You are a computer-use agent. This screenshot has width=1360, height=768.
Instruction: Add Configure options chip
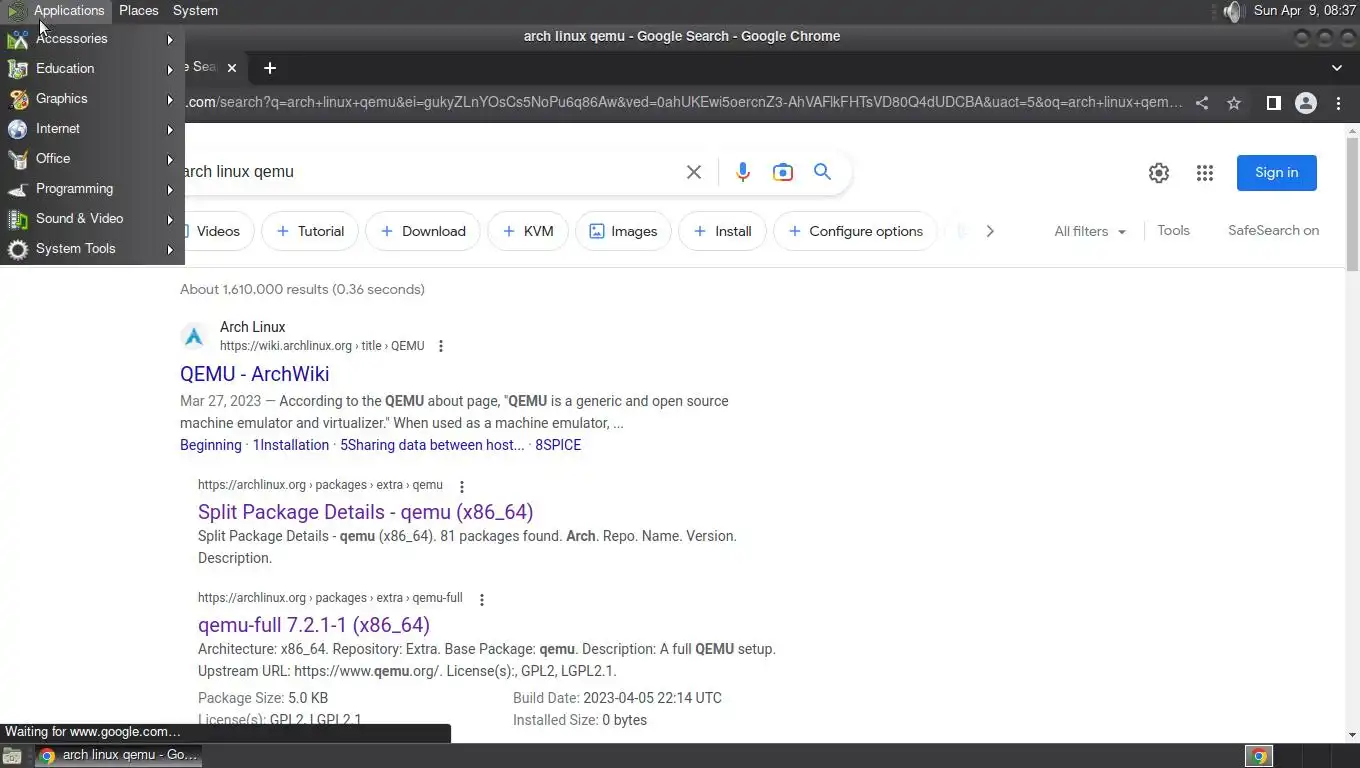tap(855, 231)
